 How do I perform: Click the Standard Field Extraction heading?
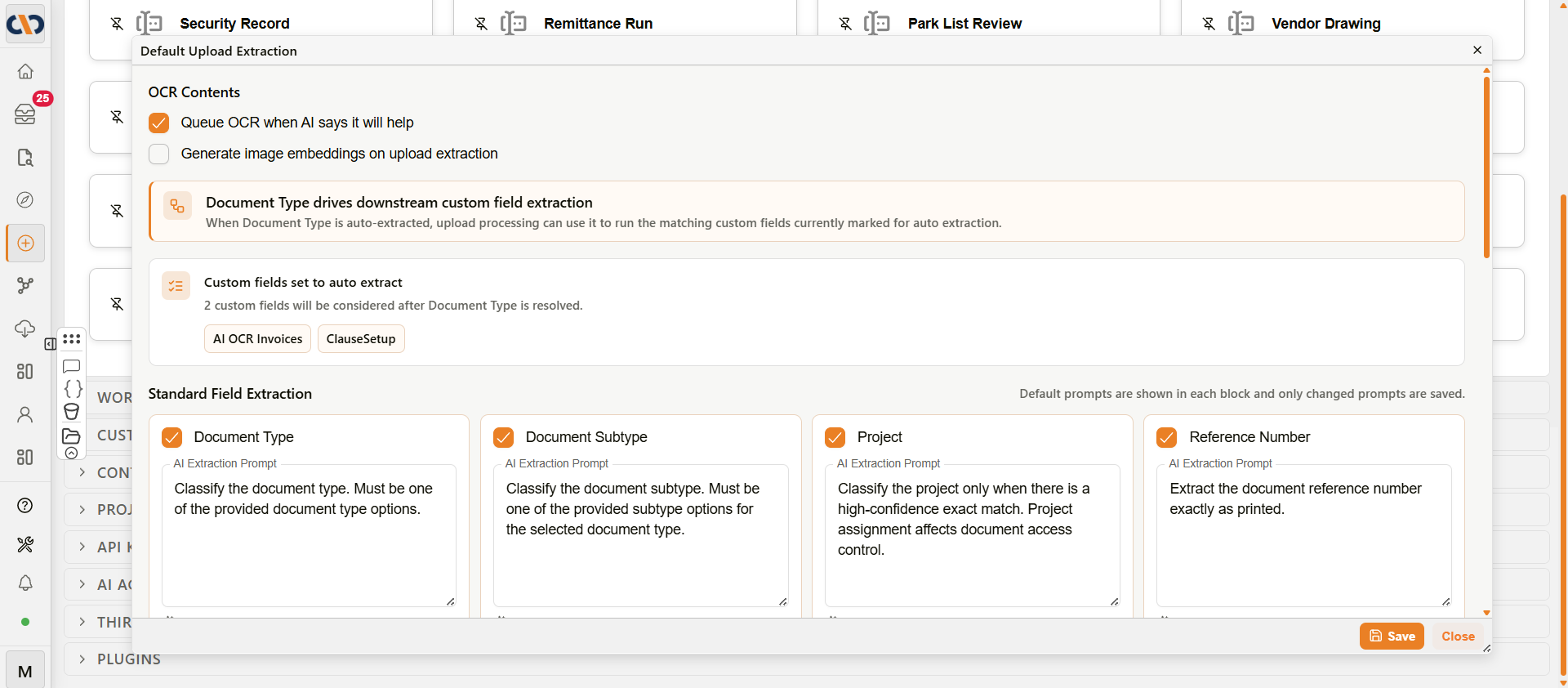point(230,394)
